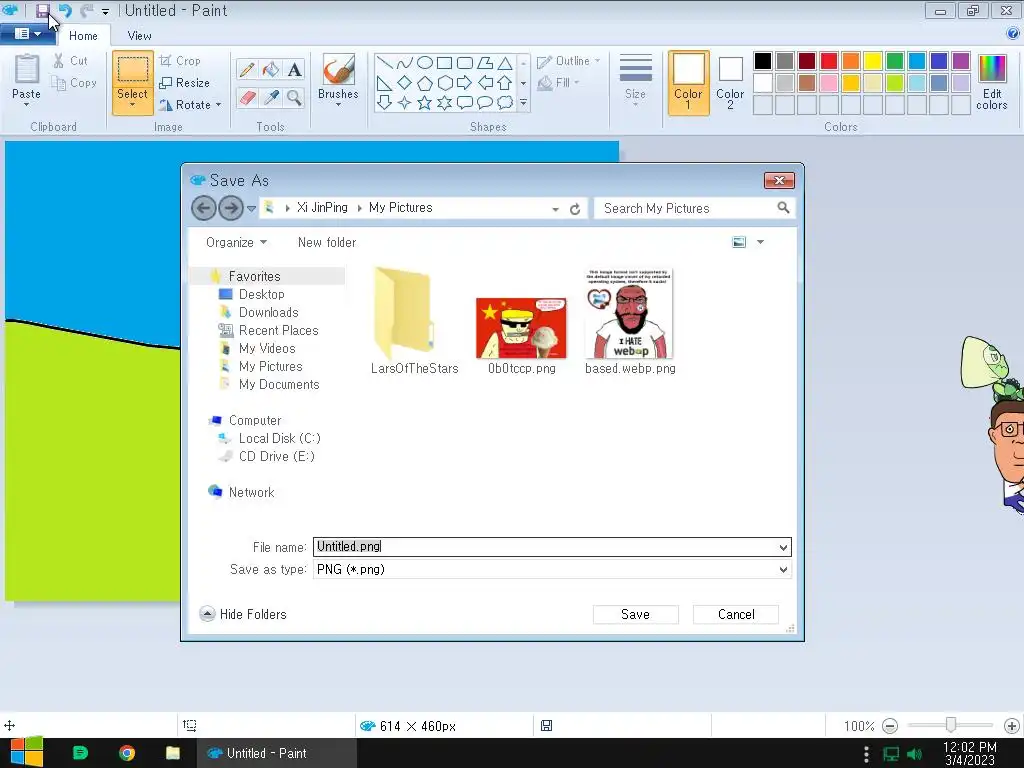Image resolution: width=1024 pixels, height=768 pixels.
Task: Click the volume speaker tray icon
Action: point(915,754)
